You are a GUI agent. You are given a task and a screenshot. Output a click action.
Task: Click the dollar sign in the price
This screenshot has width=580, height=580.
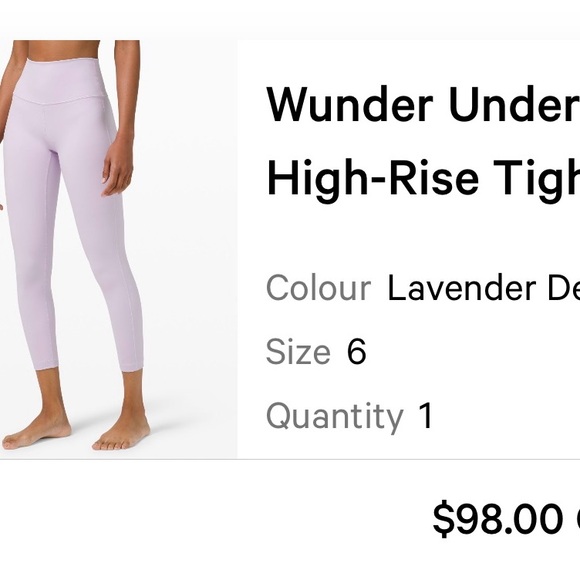443,518
